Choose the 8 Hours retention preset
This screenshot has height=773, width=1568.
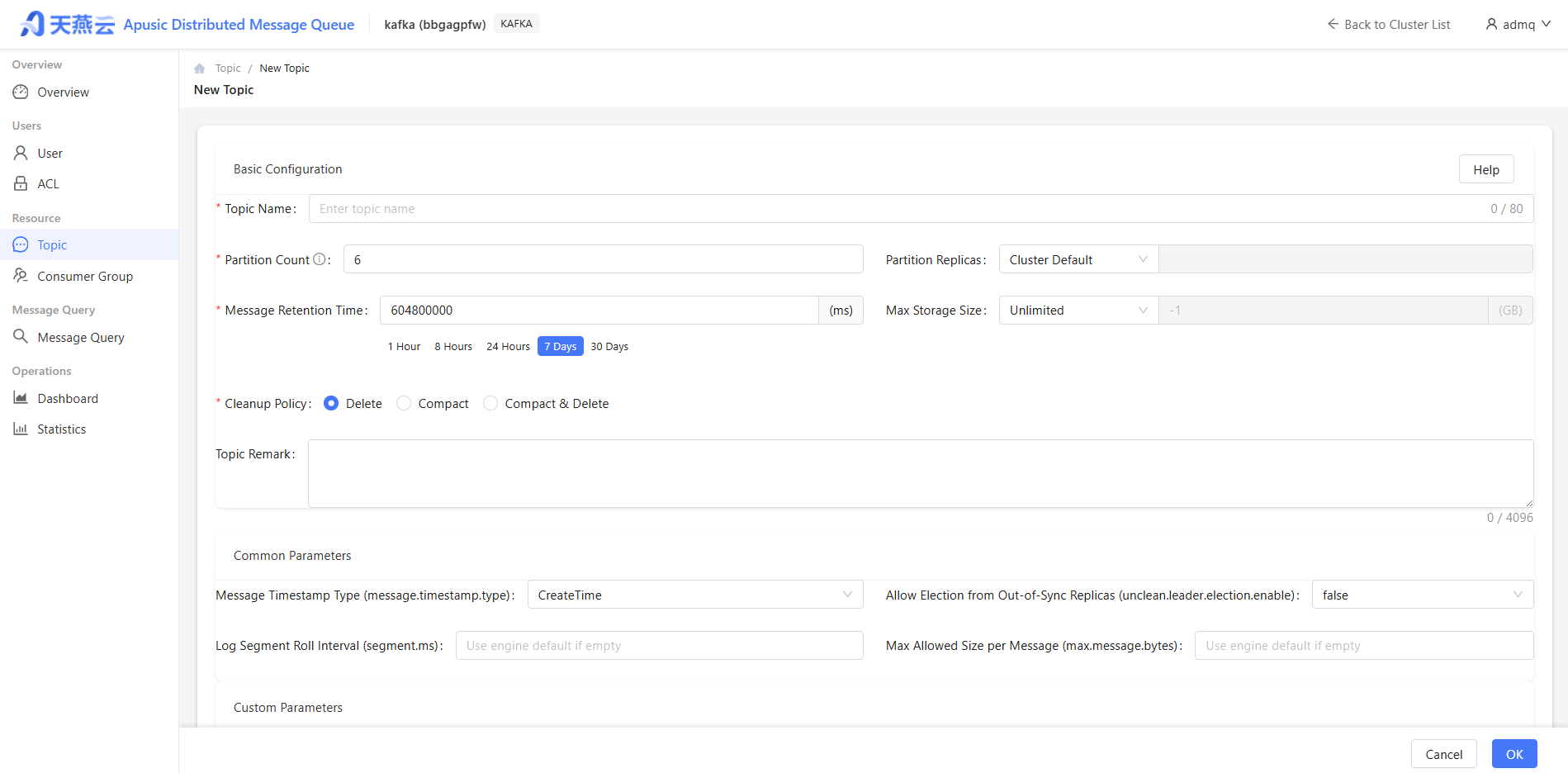click(x=453, y=346)
